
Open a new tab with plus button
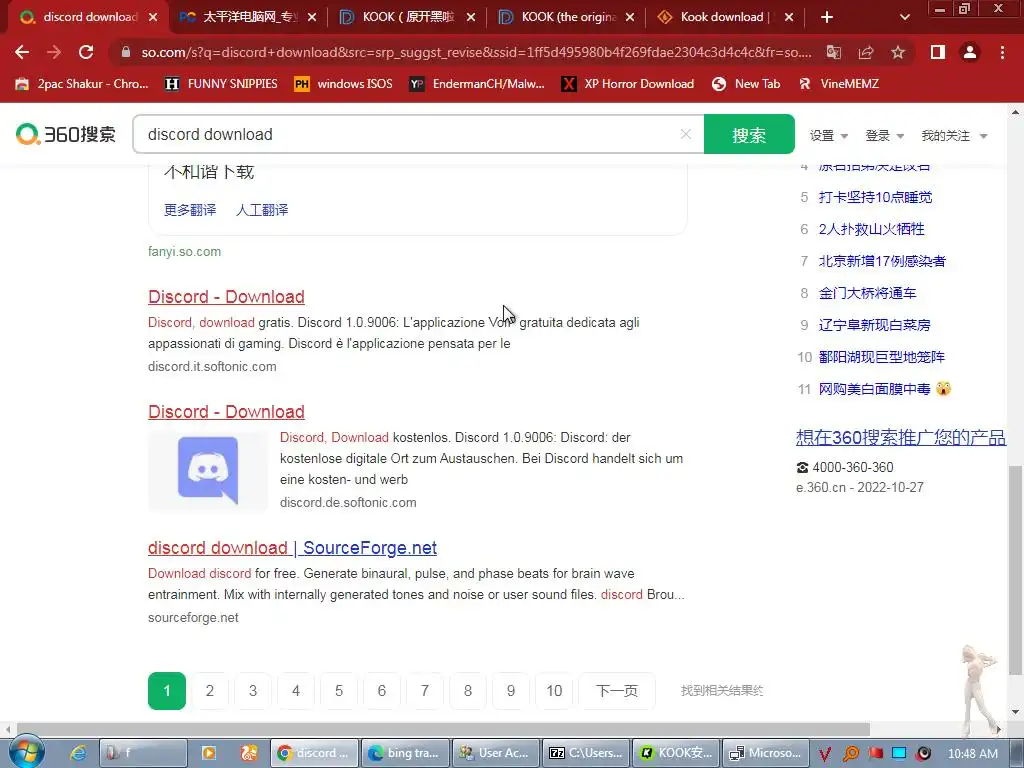(x=827, y=17)
